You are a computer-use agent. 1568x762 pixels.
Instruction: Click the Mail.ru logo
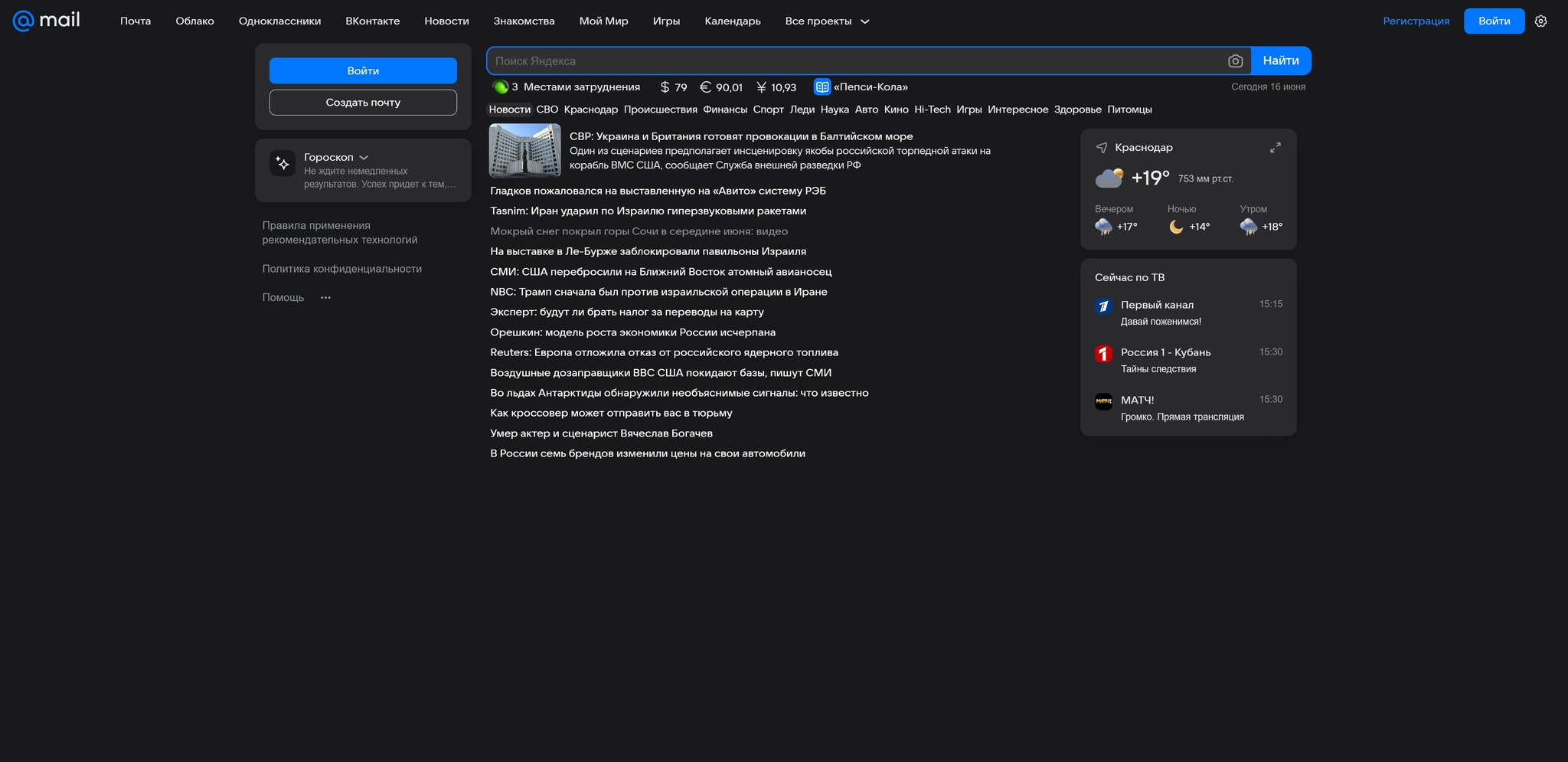point(47,21)
